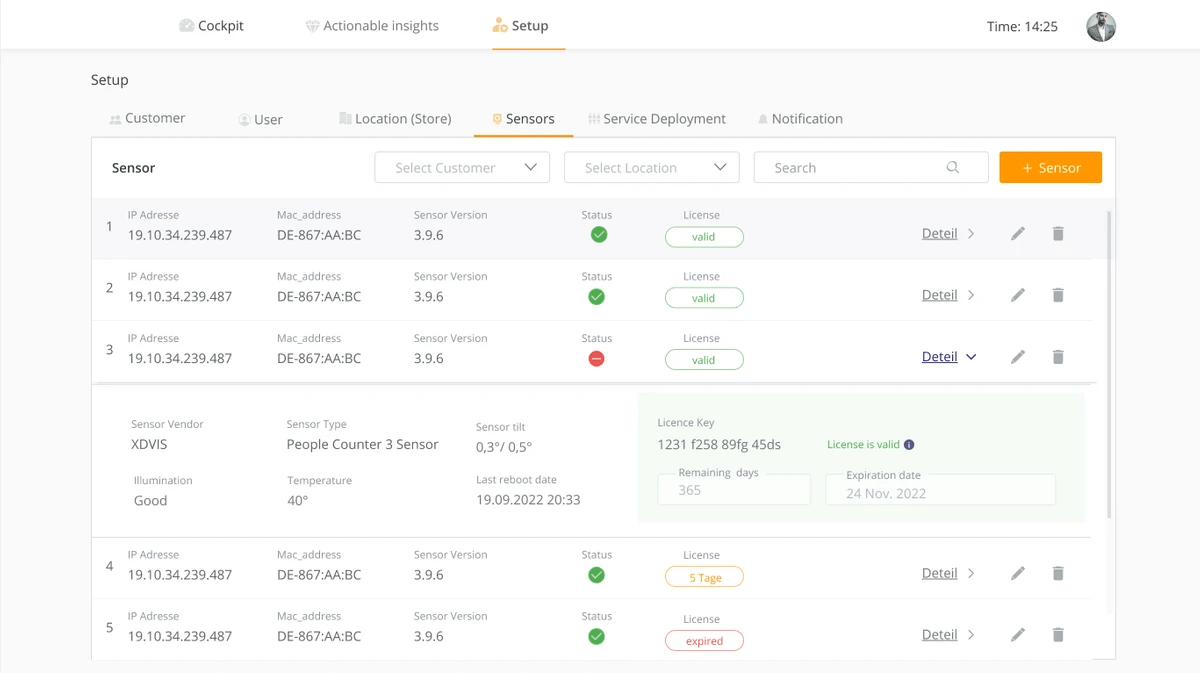Open the Select Location dropdown
Viewport: 1200px width, 673px height.
(x=652, y=168)
